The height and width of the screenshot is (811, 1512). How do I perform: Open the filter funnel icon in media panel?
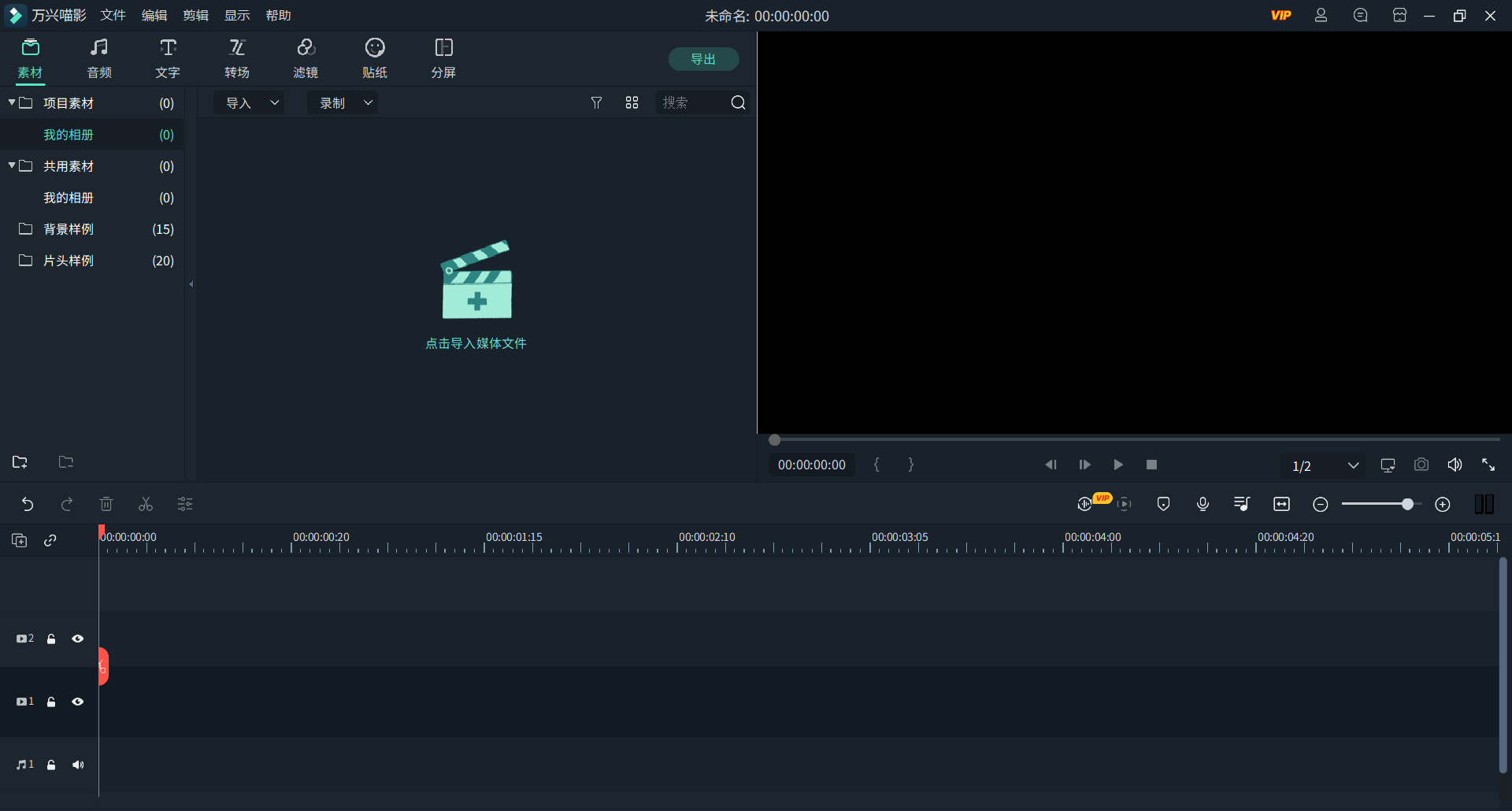(x=596, y=102)
